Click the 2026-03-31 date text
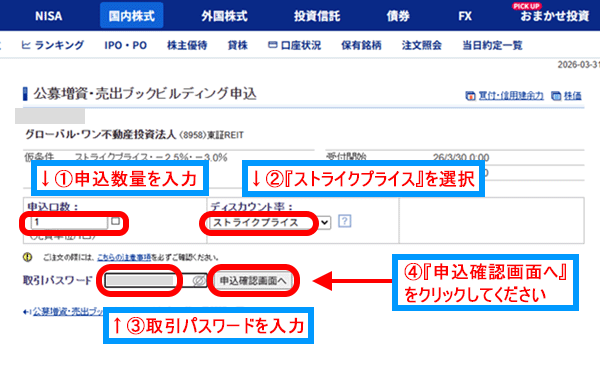Viewport: 600px width, 365px height. (579, 65)
